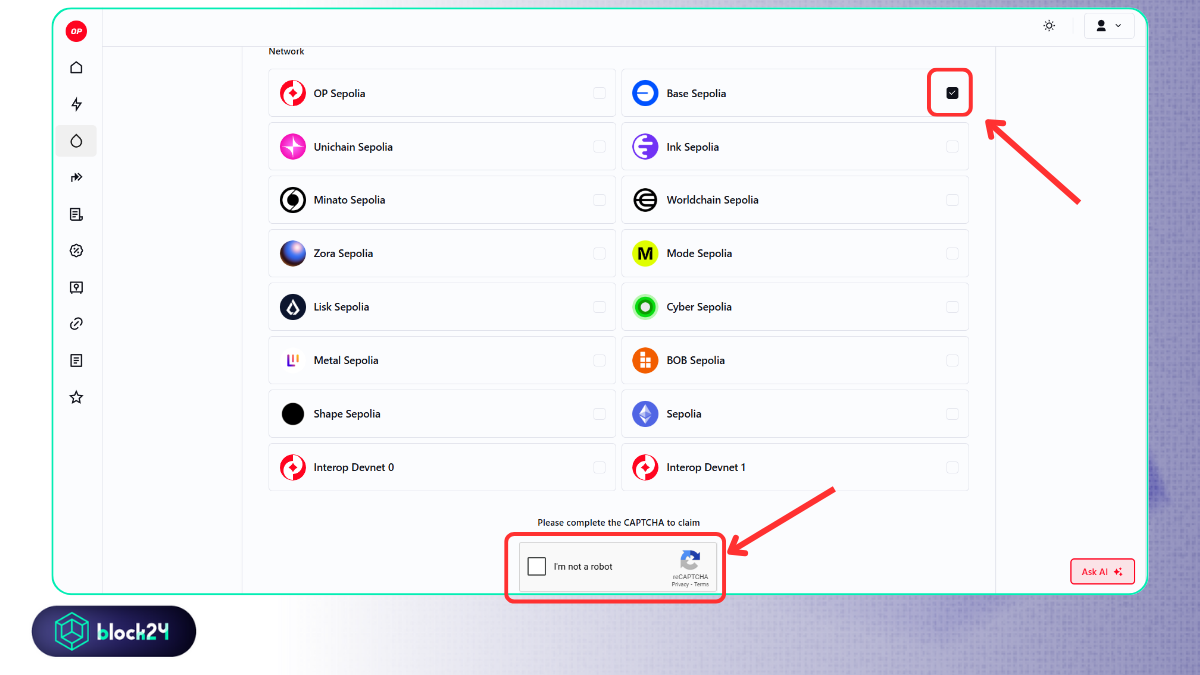Click the 'Zora Sepolia' network name

[343, 254]
